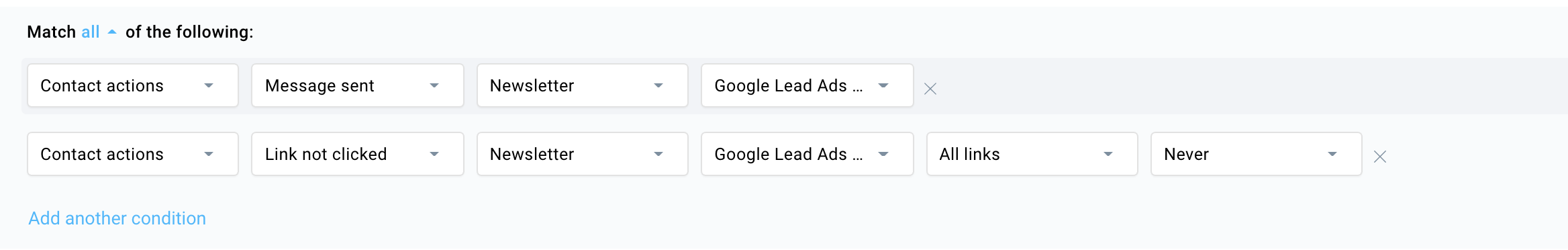Open the All links dropdown

[1032, 154]
